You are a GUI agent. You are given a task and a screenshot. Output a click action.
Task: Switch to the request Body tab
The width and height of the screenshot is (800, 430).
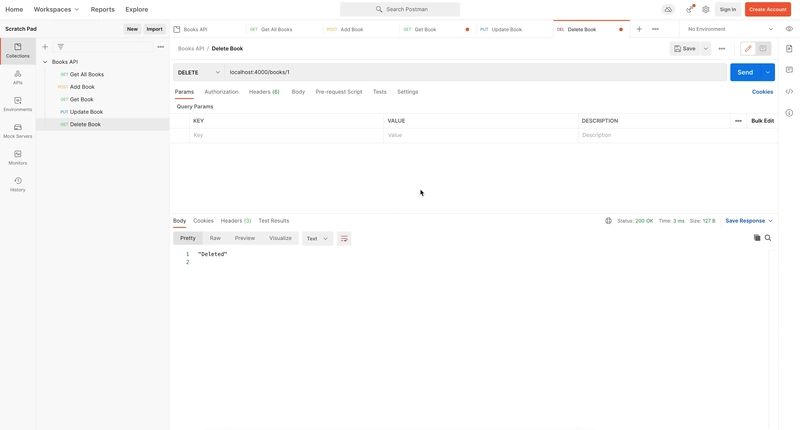coord(298,92)
